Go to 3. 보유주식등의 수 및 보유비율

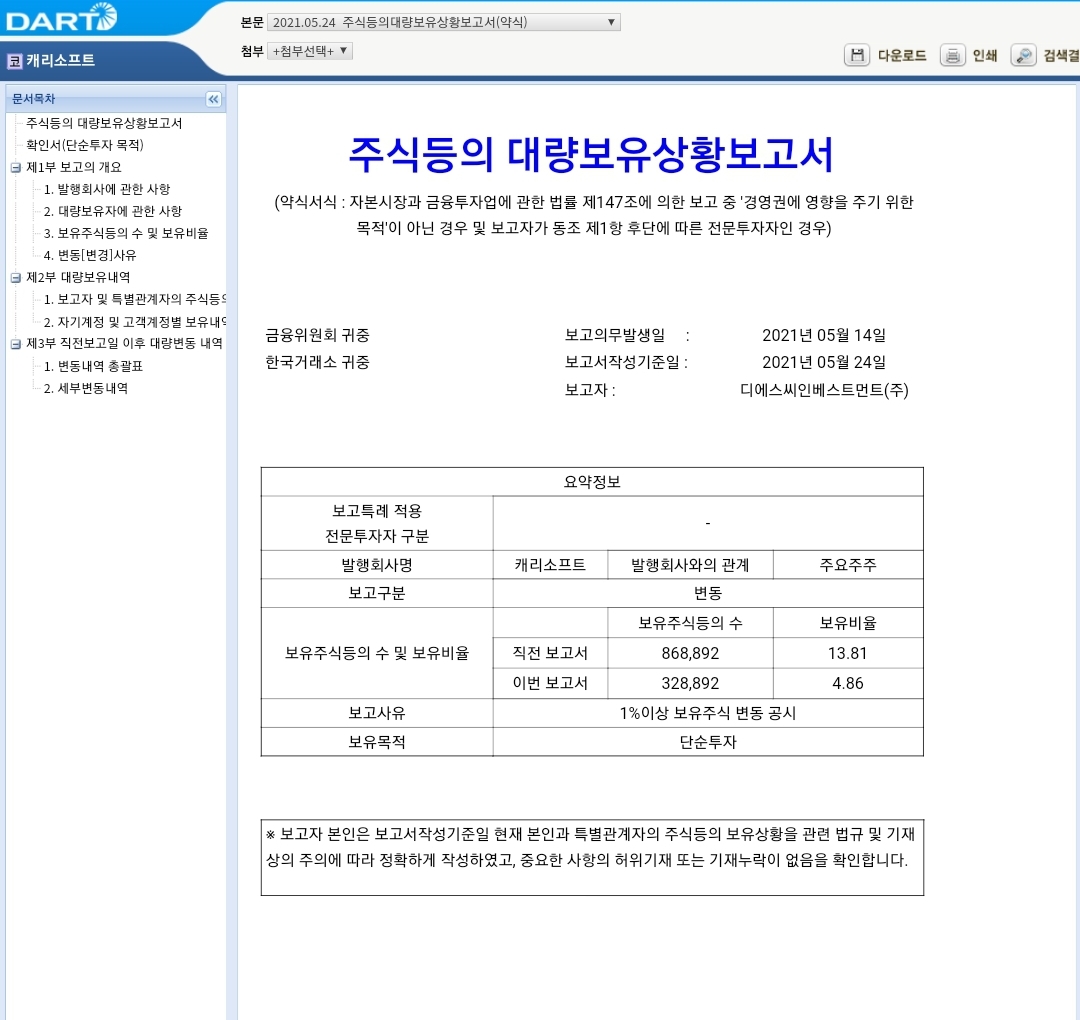point(126,233)
